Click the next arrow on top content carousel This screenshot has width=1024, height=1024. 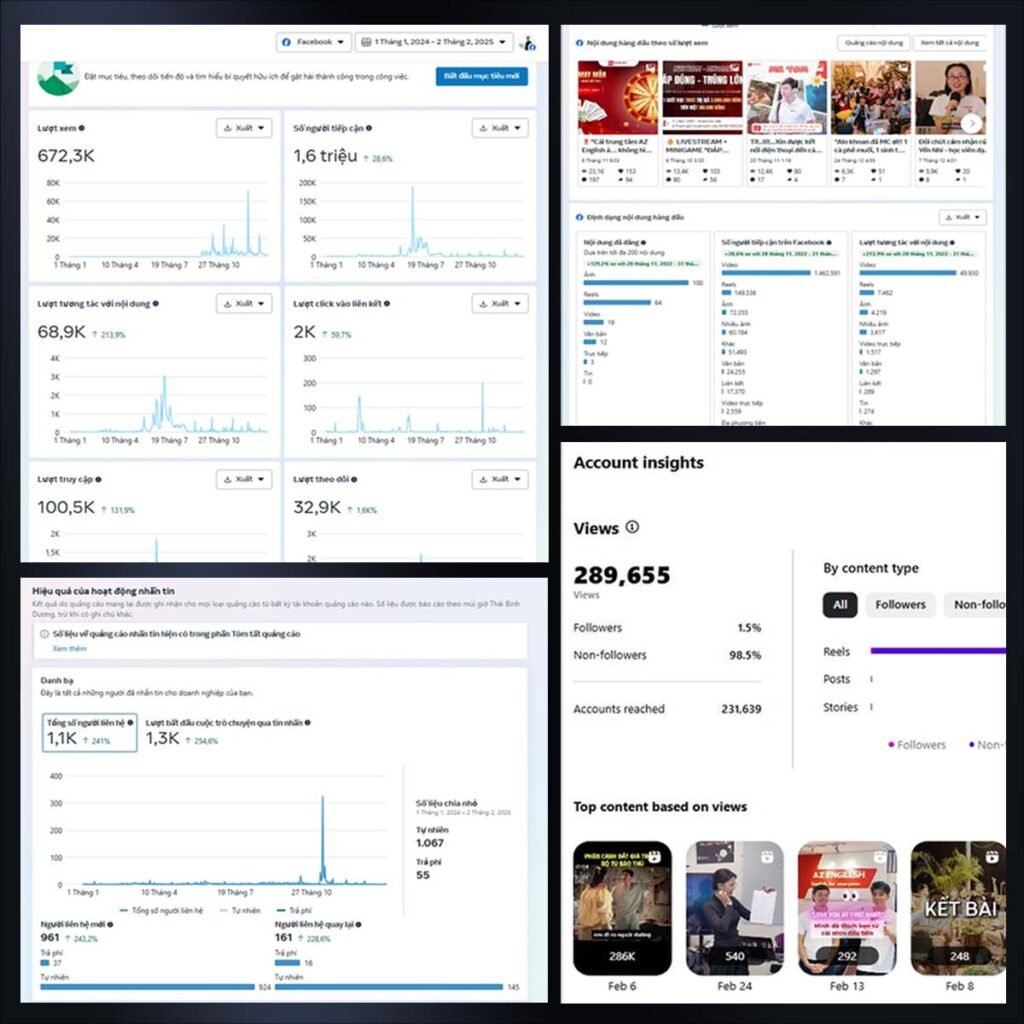971,122
